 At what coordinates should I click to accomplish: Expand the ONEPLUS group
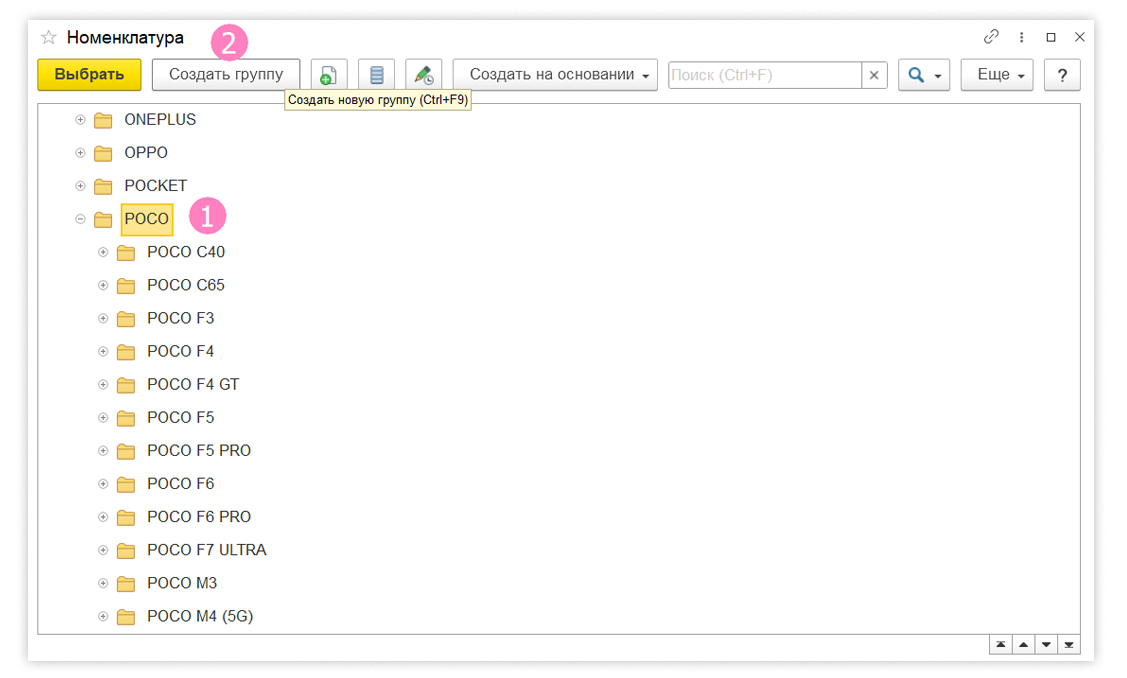click(x=80, y=119)
